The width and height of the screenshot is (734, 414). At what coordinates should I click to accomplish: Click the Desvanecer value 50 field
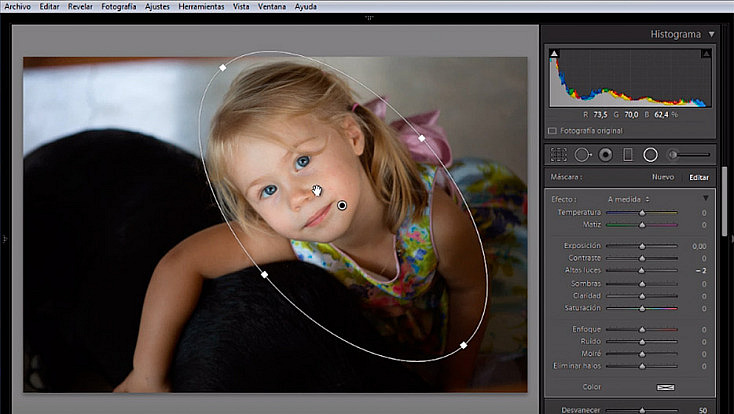point(703,410)
